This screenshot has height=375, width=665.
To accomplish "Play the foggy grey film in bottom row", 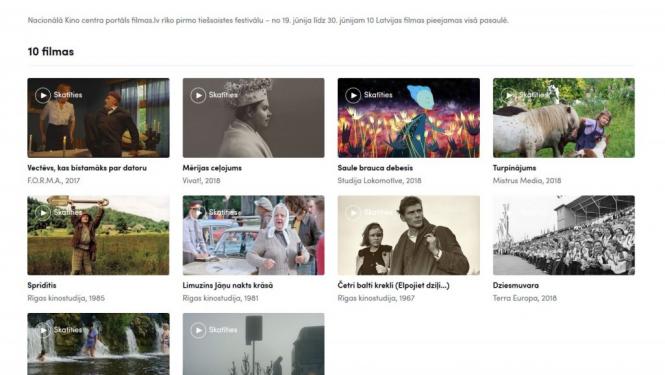I will pos(198,330).
